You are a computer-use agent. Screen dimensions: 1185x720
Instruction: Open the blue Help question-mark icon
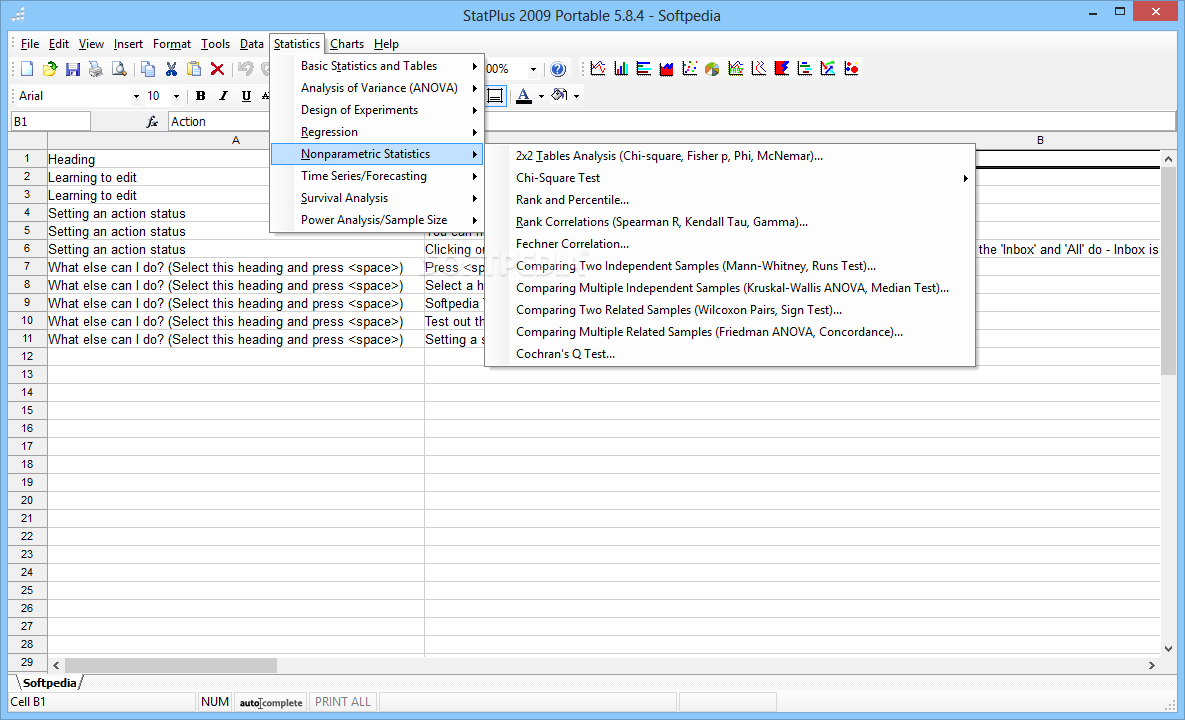point(558,69)
